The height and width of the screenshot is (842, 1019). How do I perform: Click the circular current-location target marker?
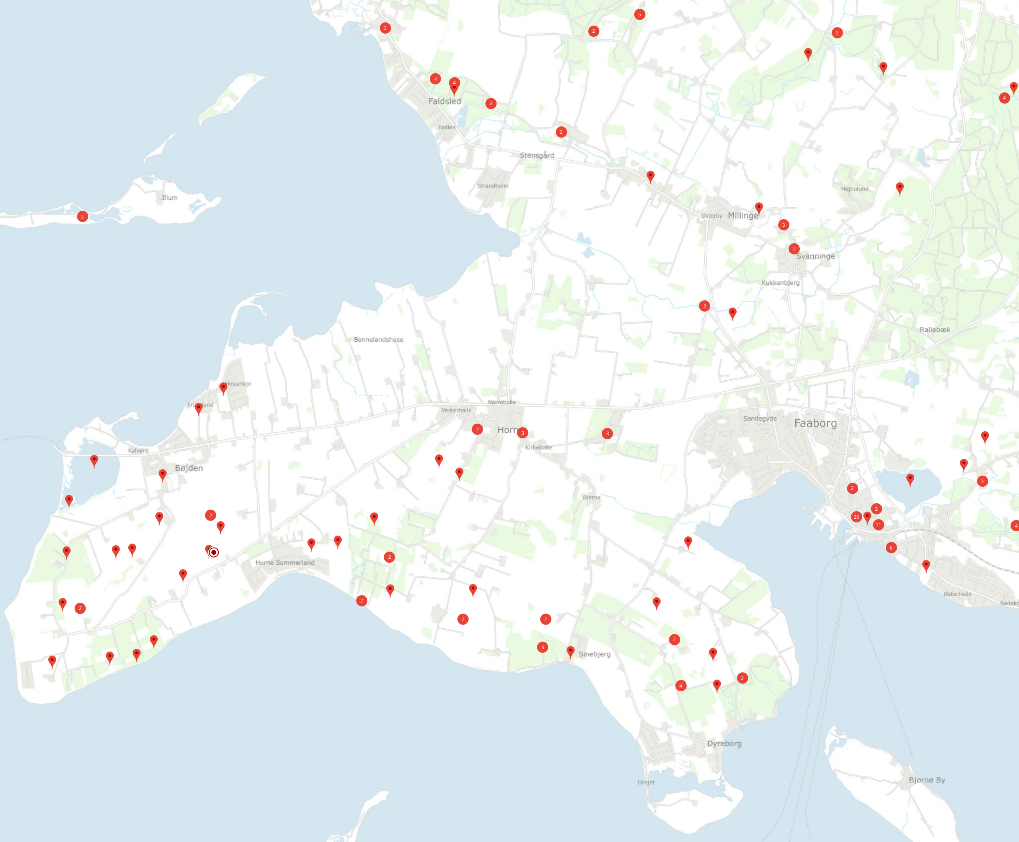(214, 552)
